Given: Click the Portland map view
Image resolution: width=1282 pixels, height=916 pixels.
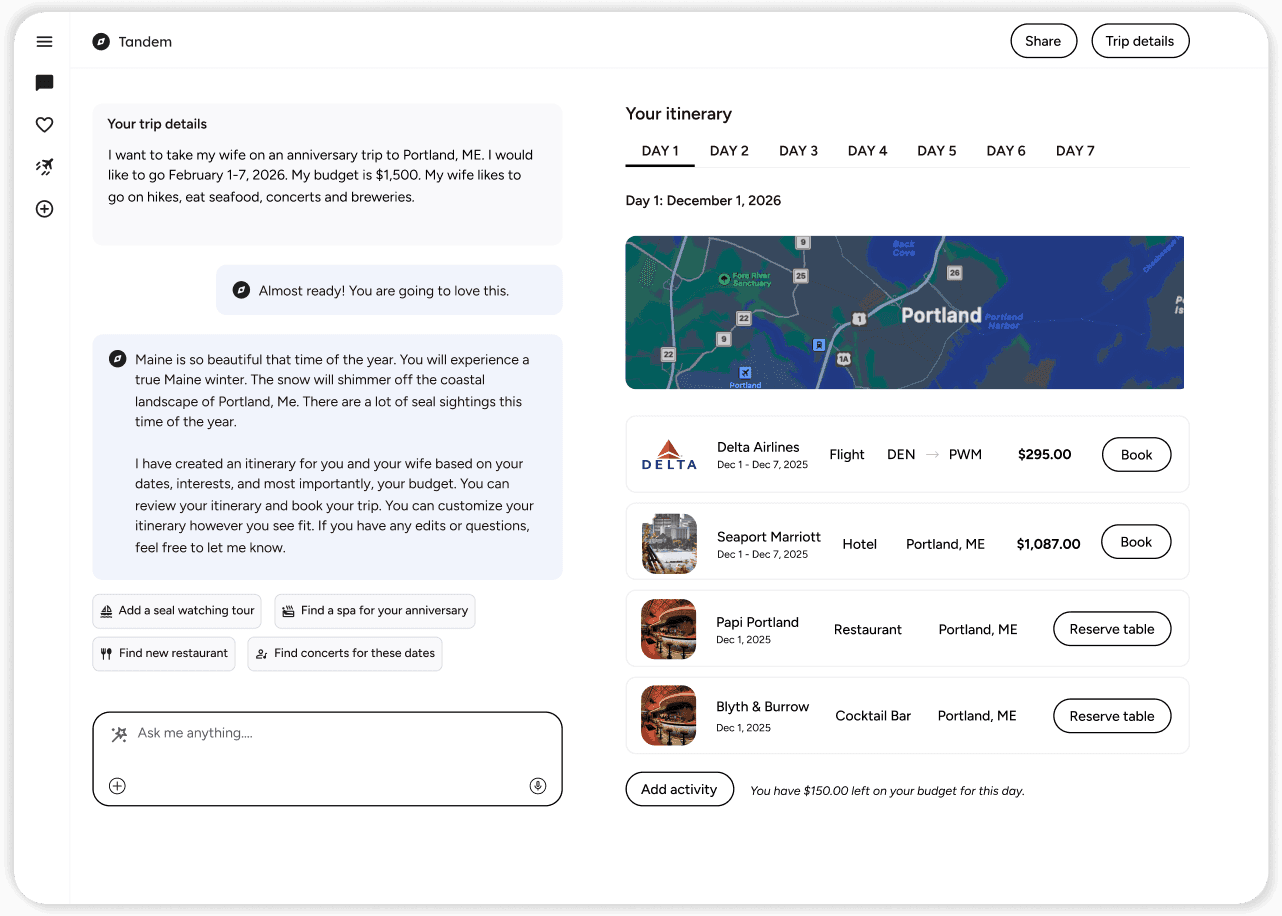Looking at the screenshot, I should (904, 312).
